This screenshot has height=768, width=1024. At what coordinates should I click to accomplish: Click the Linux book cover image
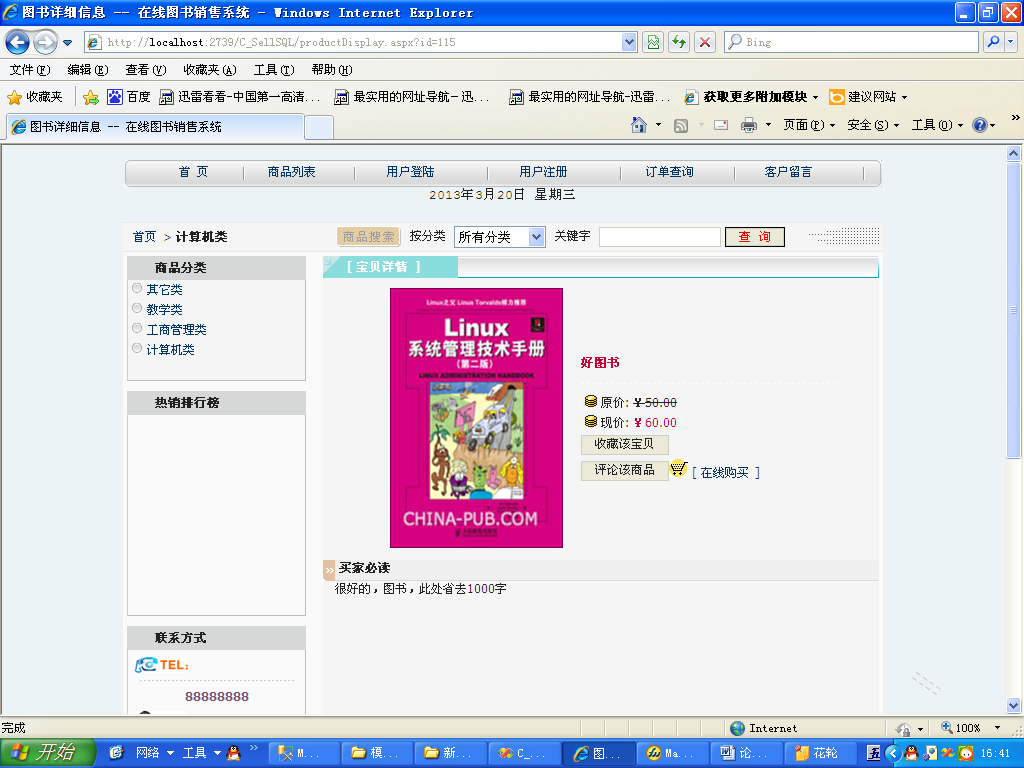pyautogui.click(x=476, y=418)
